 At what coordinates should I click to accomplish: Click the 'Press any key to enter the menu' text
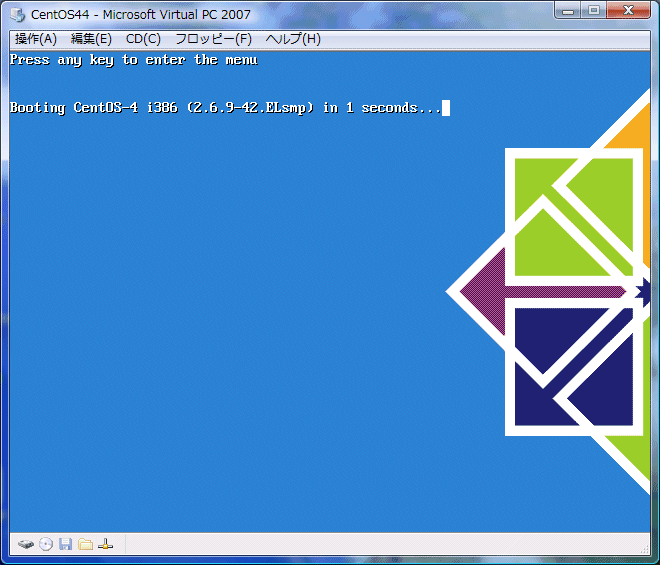(x=134, y=60)
